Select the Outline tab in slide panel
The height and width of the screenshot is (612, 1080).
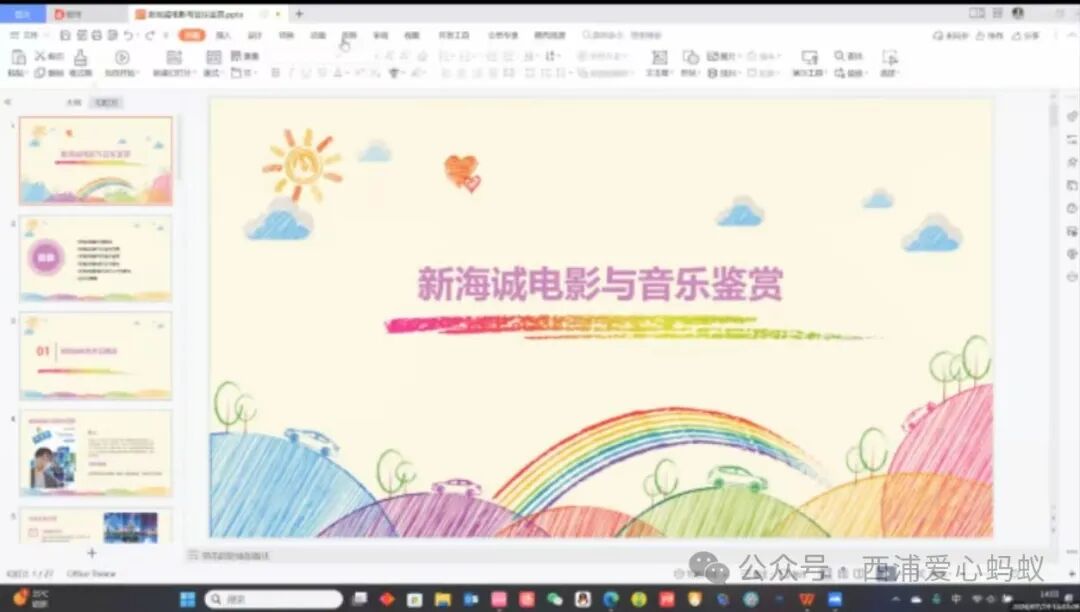coord(73,102)
